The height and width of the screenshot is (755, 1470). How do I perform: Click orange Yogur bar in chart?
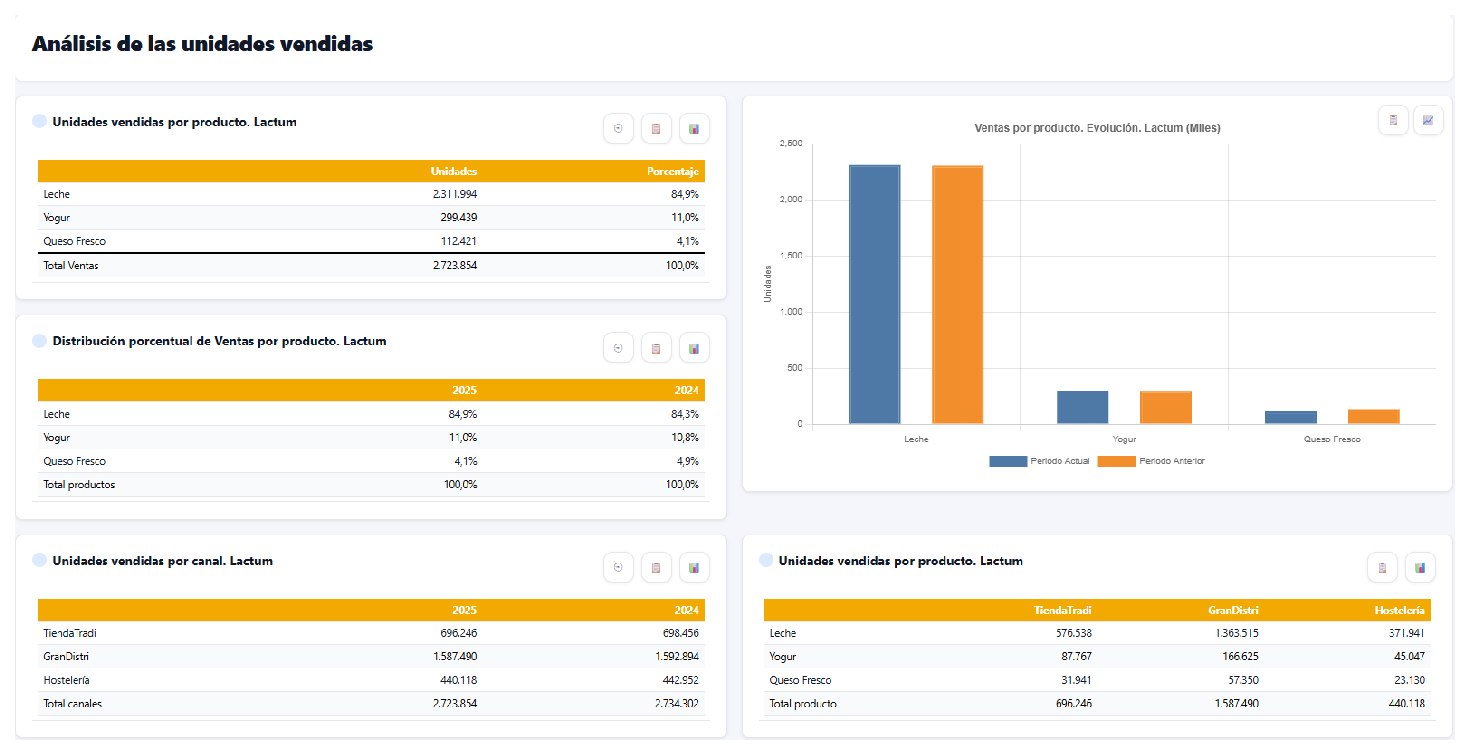[x=1166, y=407]
